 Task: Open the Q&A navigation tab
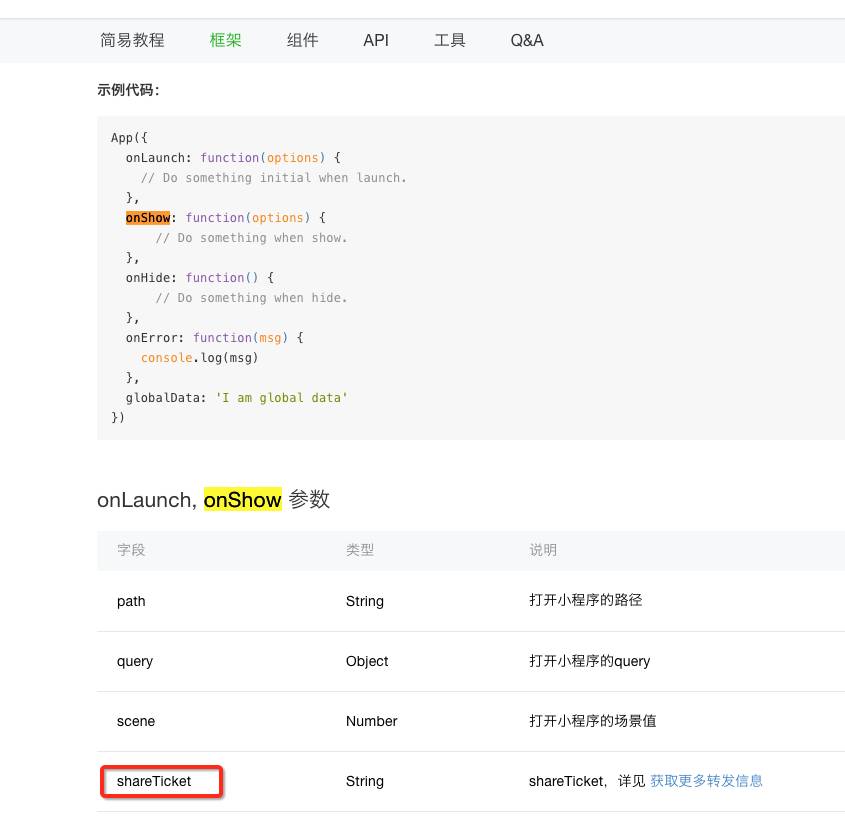pos(527,41)
